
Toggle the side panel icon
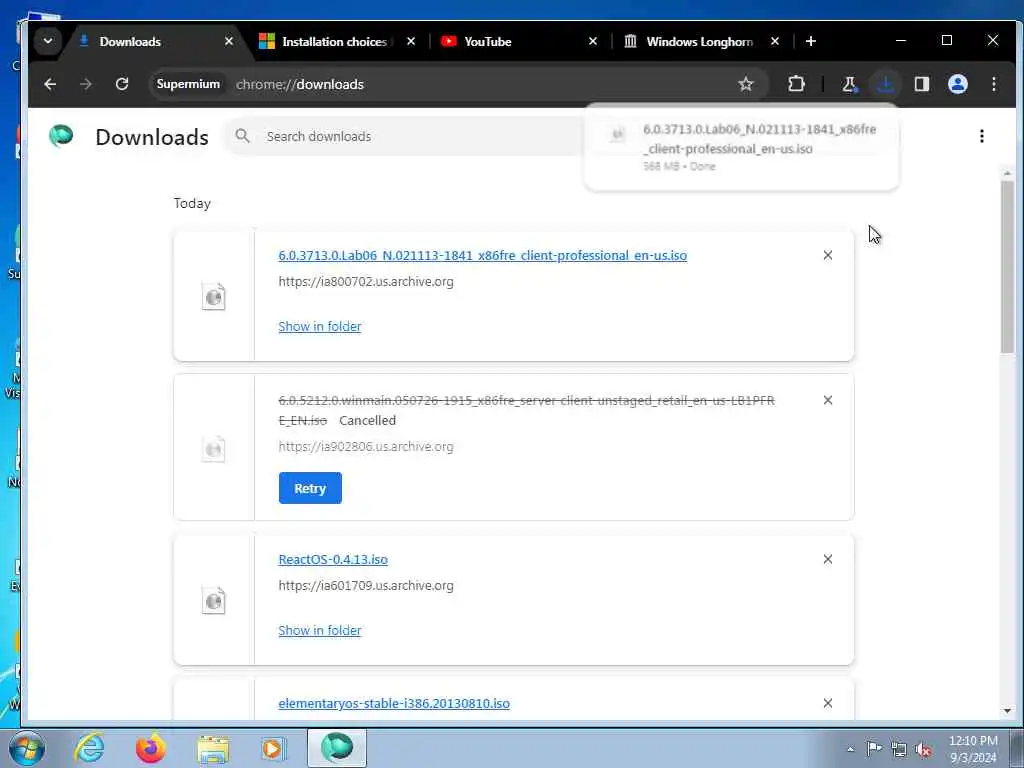(921, 84)
